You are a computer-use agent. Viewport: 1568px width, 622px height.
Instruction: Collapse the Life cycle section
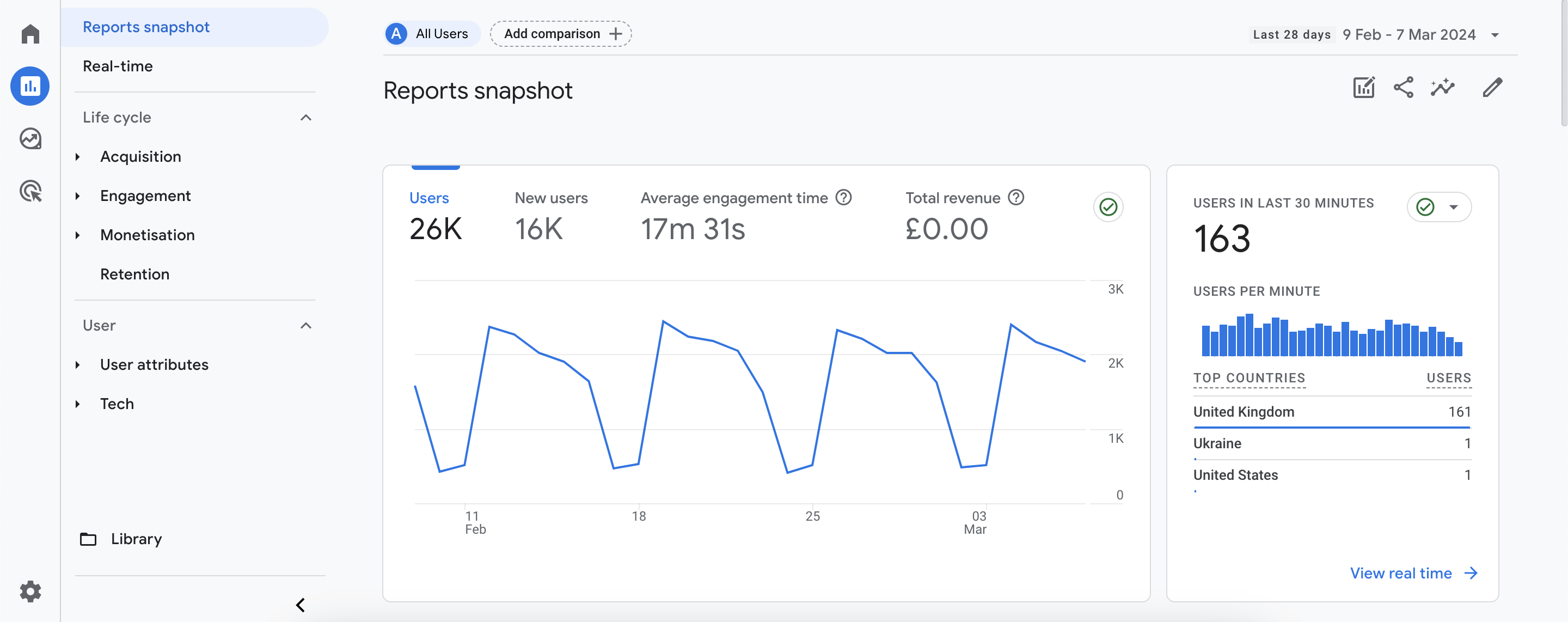tap(305, 118)
